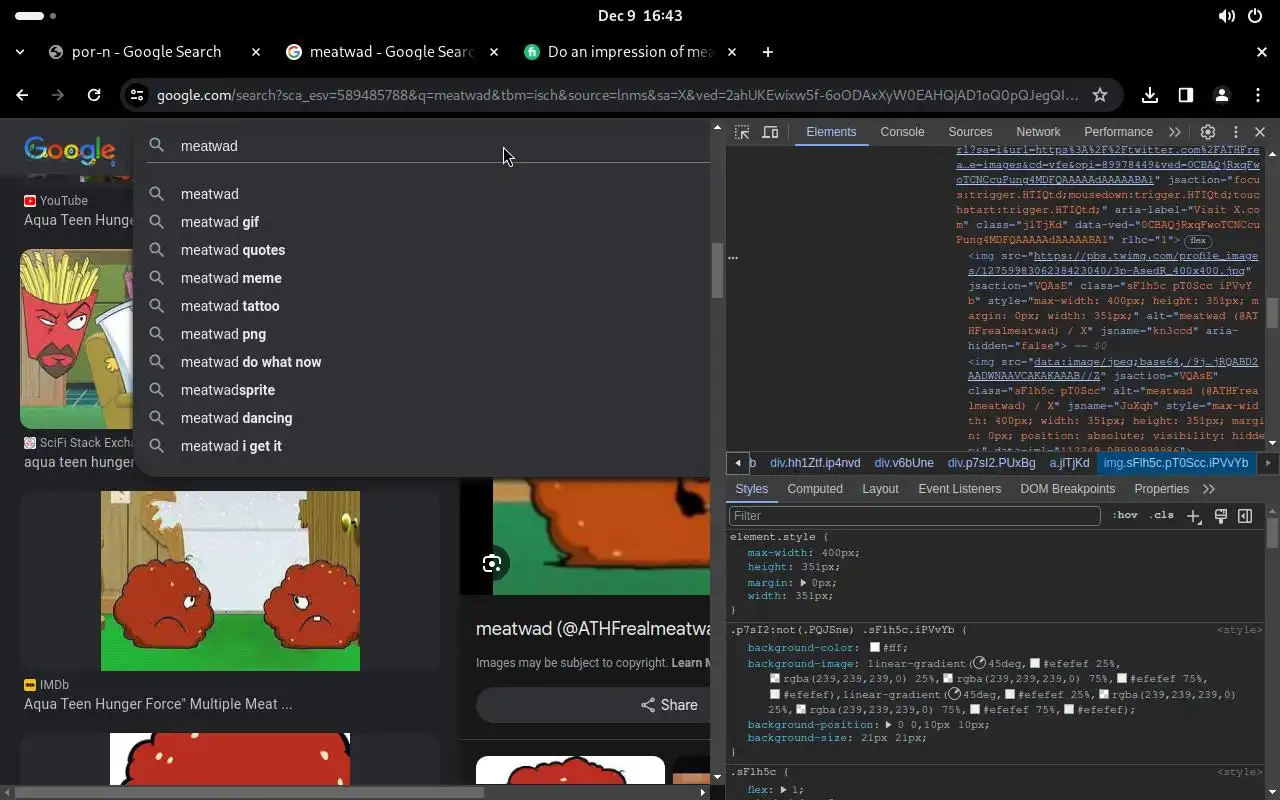Click the site information icon in address bar
Viewport: 1280px width, 800px height.
tap(137, 95)
